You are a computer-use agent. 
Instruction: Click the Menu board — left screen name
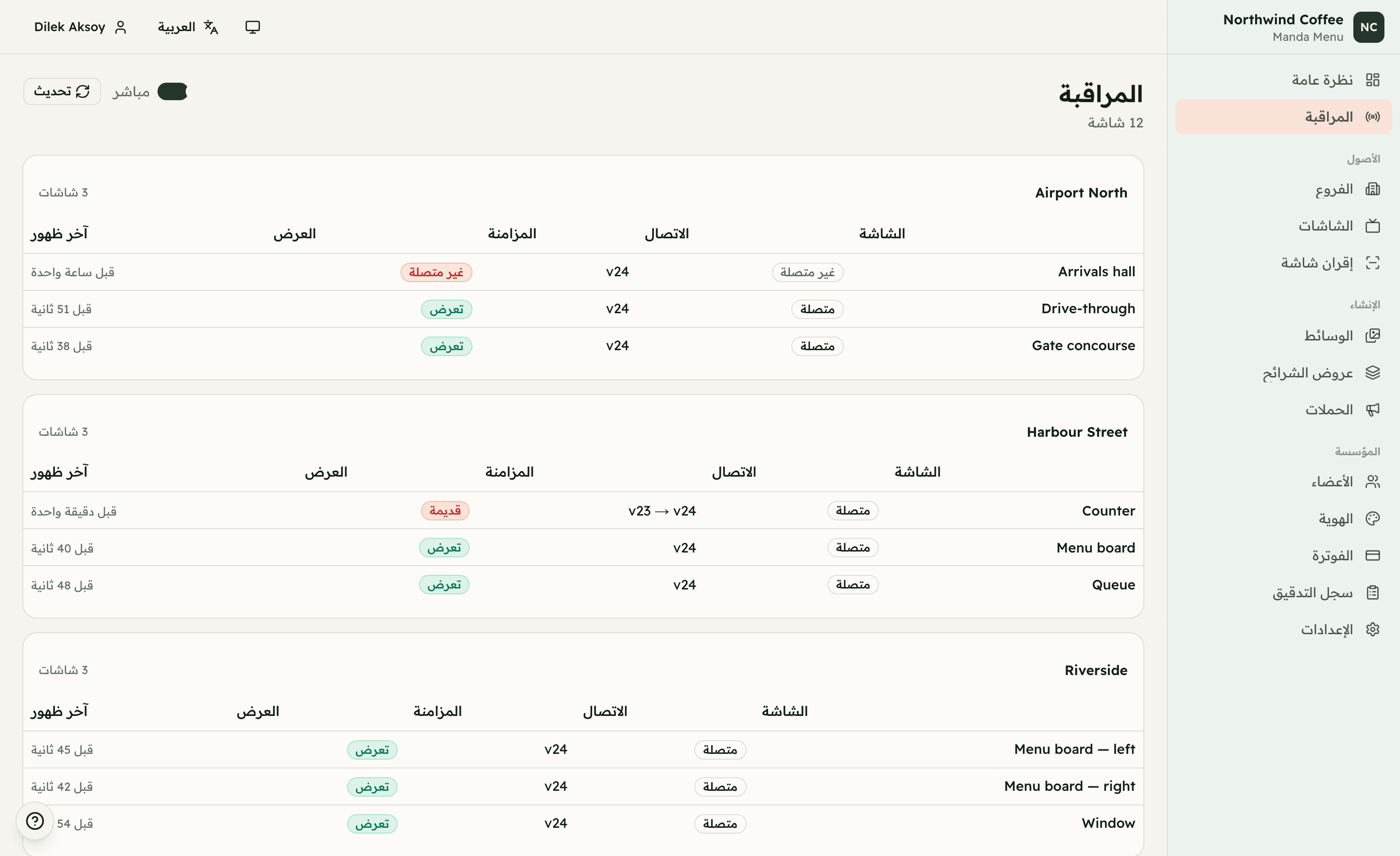pyautogui.click(x=1074, y=749)
